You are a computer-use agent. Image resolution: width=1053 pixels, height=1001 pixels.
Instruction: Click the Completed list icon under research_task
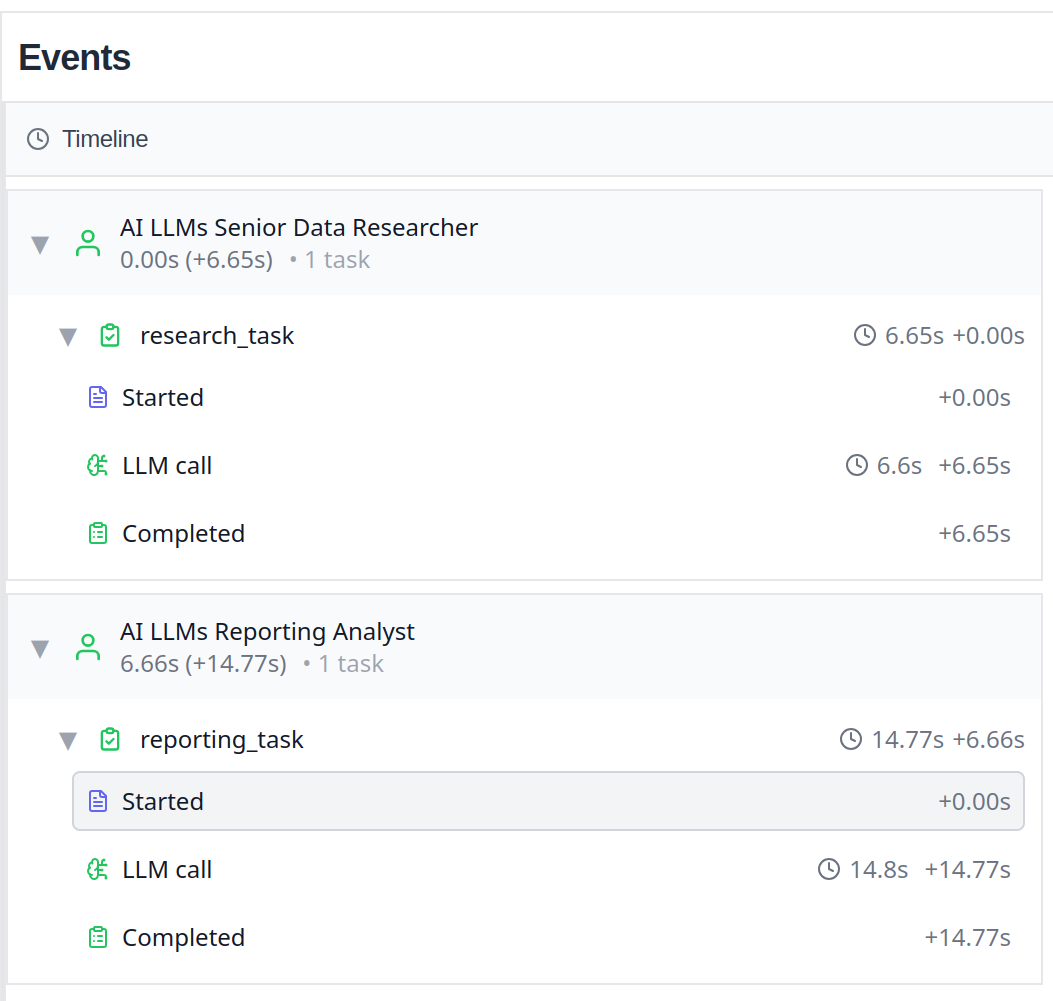point(97,533)
